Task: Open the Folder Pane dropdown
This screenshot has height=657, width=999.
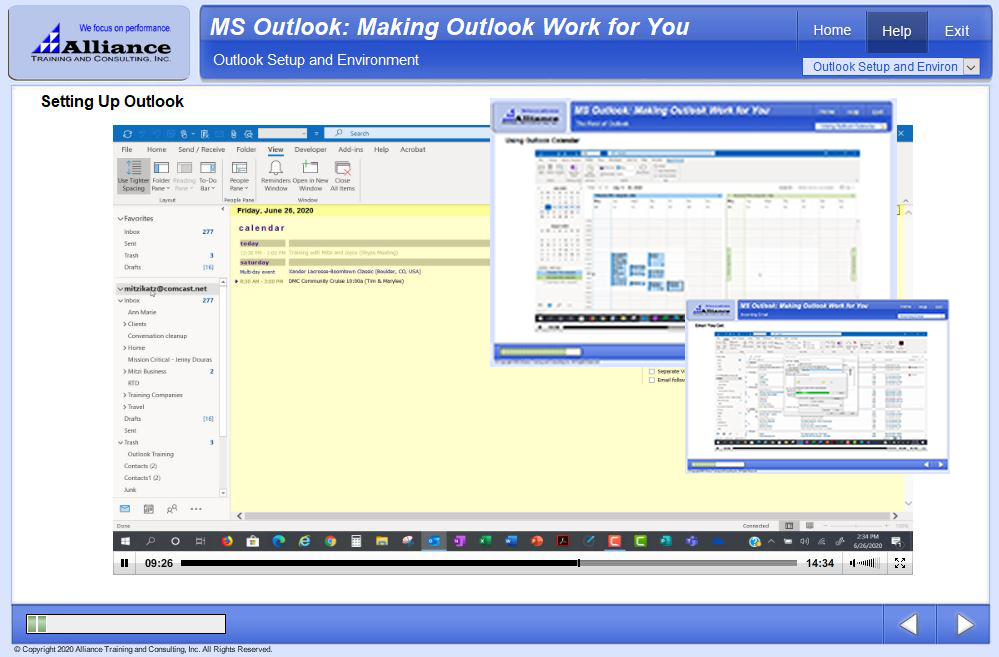Action: (160, 175)
